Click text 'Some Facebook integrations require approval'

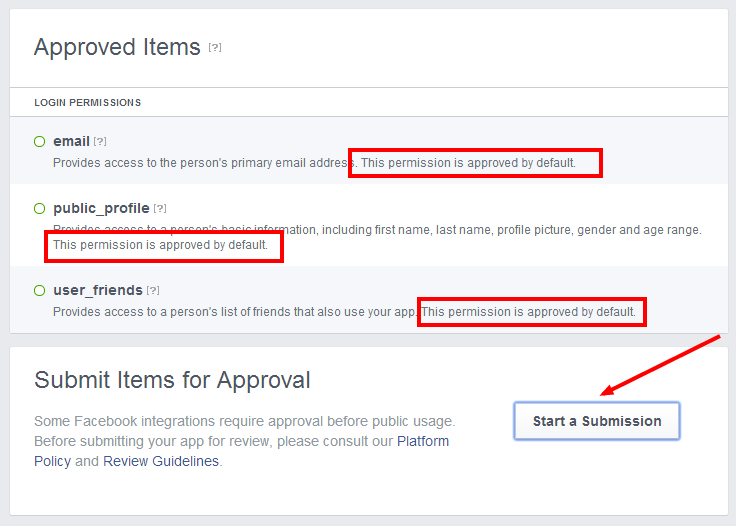point(178,421)
